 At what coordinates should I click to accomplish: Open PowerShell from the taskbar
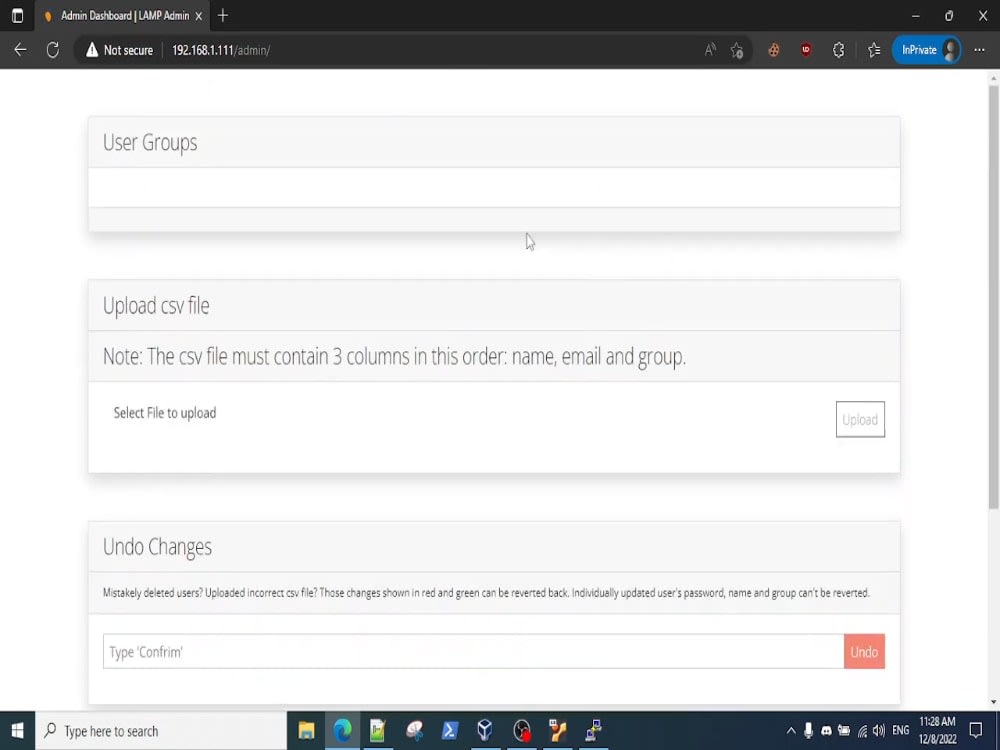tap(449, 731)
